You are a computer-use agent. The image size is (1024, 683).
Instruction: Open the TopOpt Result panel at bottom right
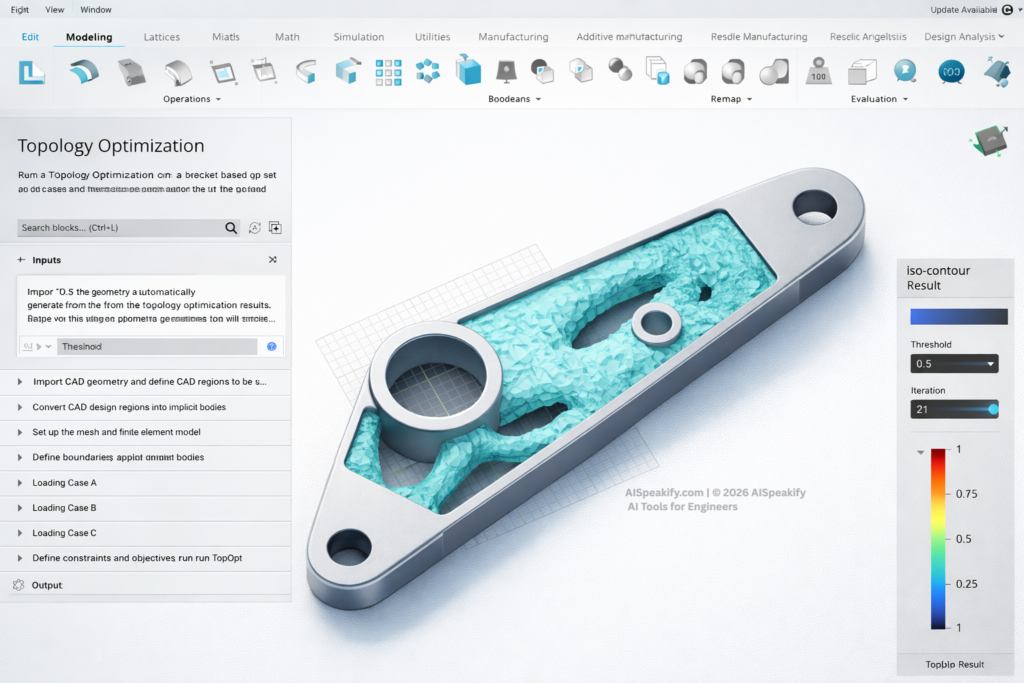point(955,664)
